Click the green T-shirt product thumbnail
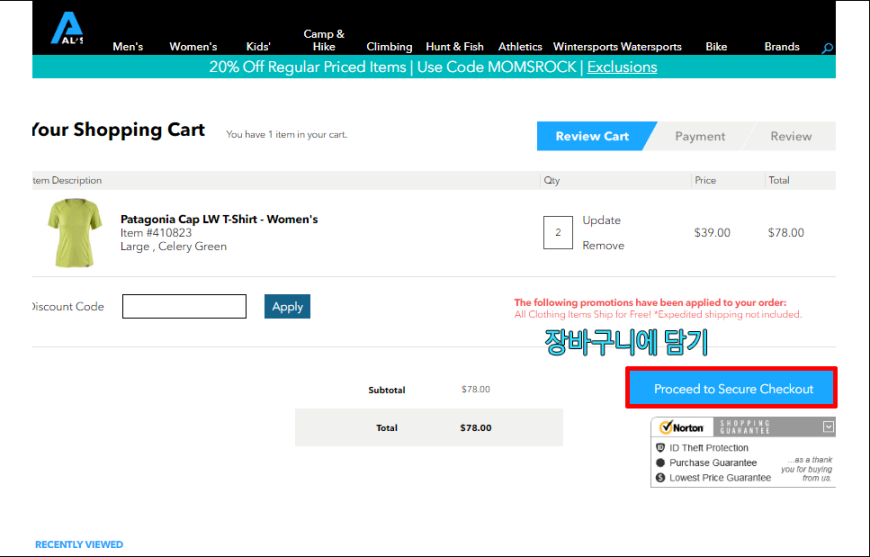 (75, 233)
